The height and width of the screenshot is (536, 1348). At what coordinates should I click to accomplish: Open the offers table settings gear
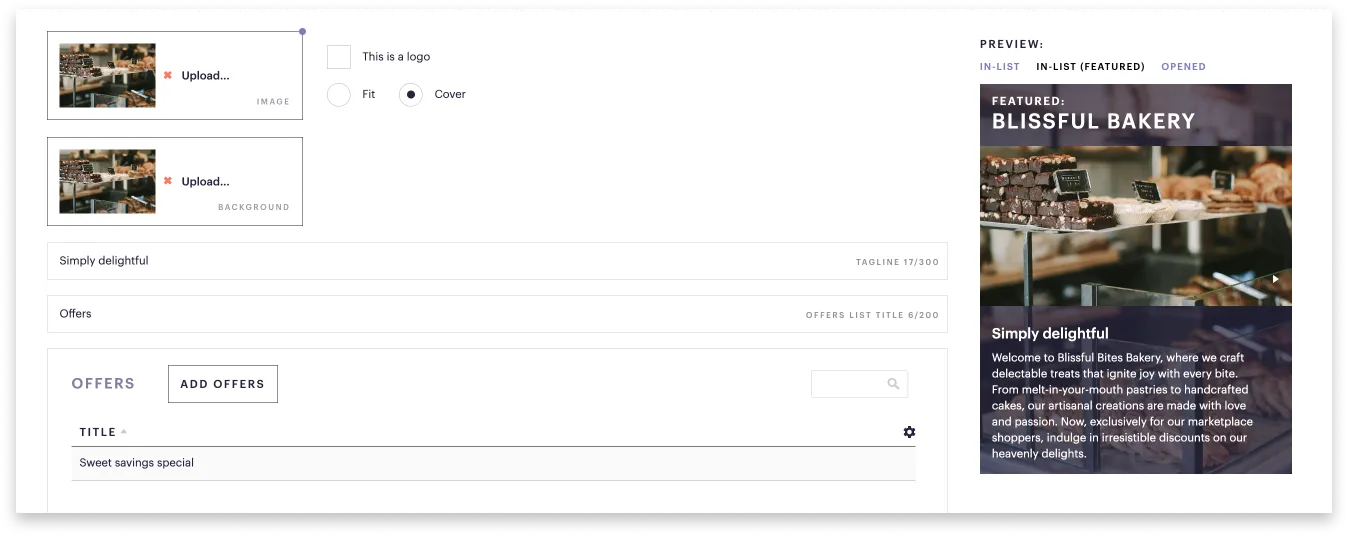[x=909, y=432]
